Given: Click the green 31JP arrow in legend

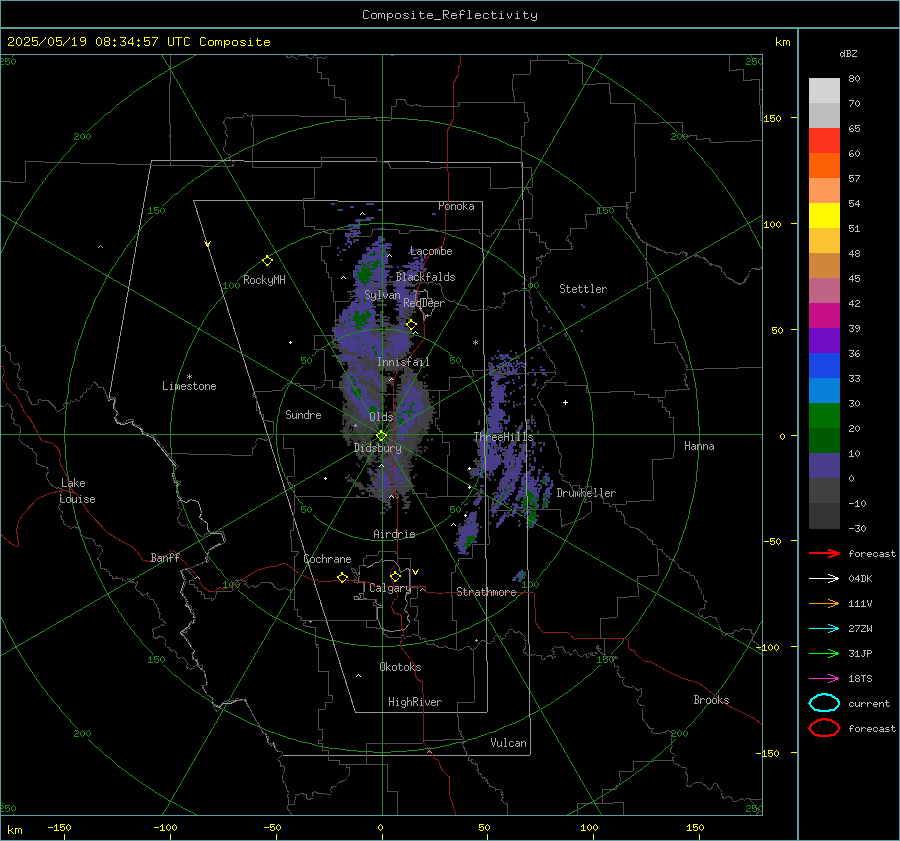Looking at the screenshot, I should pos(824,653).
